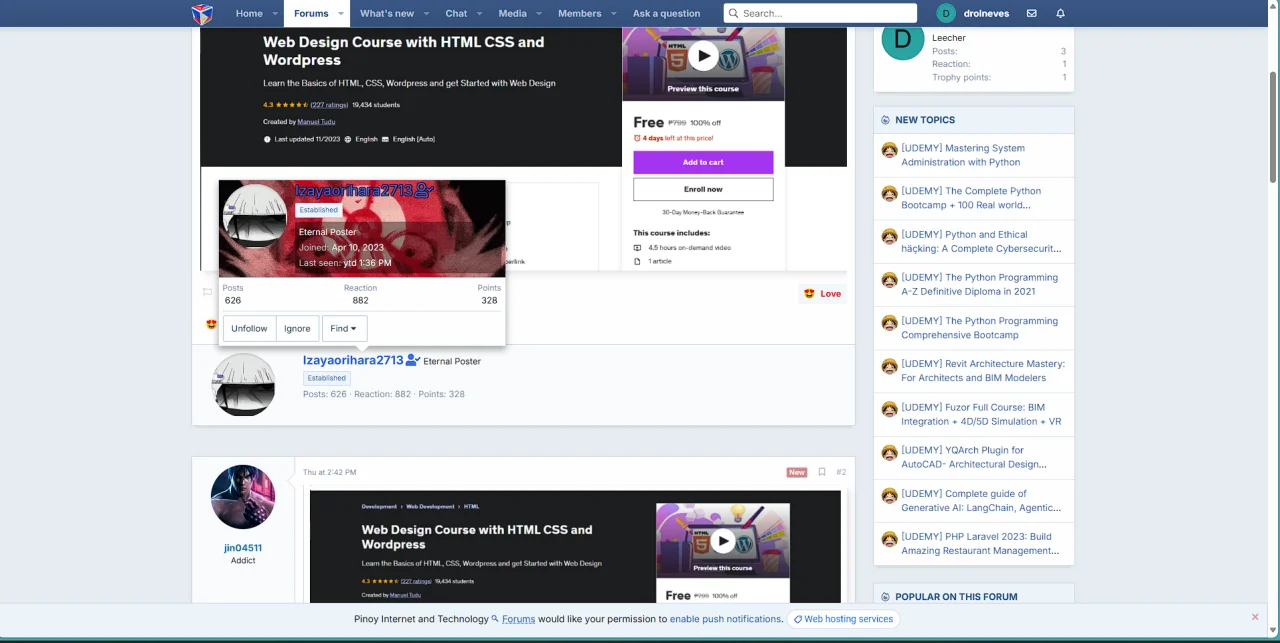Expand the What's new dropdown arrow
The height and width of the screenshot is (643, 1280).
[426, 13]
